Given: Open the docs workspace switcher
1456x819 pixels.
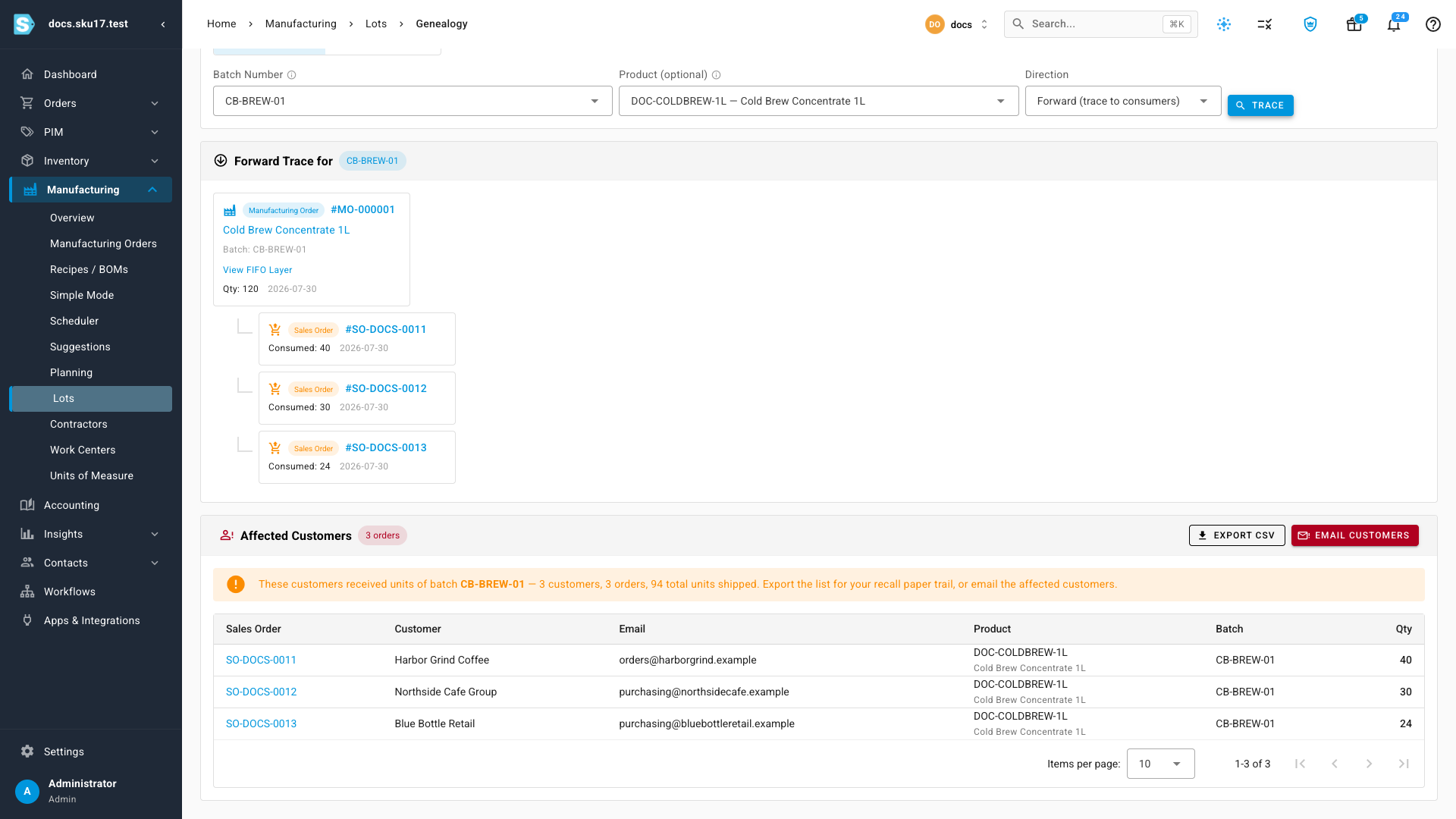Looking at the screenshot, I should click(x=958, y=24).
